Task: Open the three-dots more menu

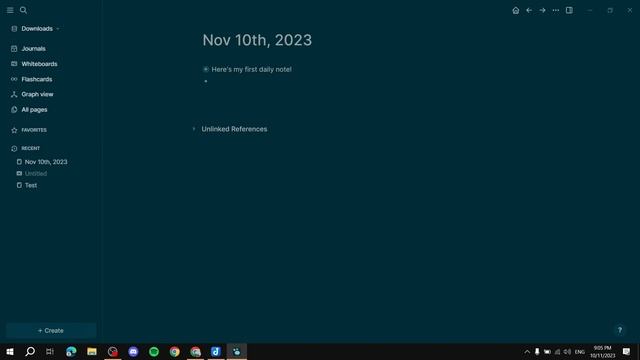Action: [x=556, y=10]
